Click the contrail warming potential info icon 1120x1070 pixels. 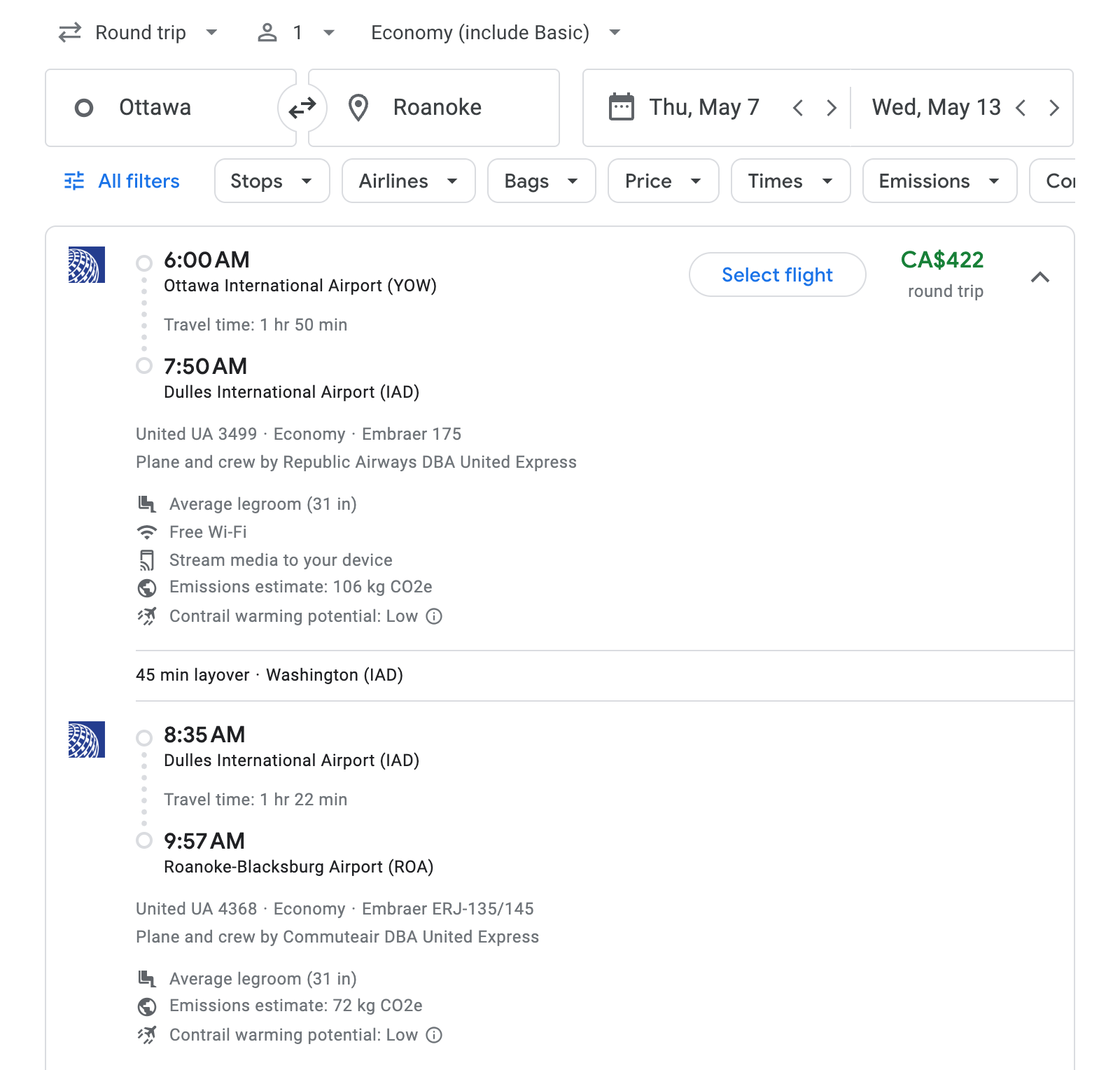point(434,617)
